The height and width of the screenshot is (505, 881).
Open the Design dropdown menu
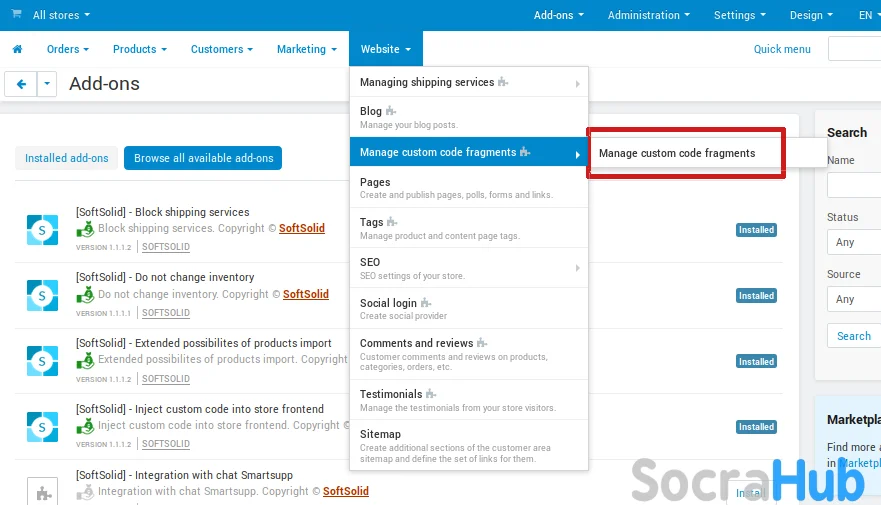click(x=811, y=15)
